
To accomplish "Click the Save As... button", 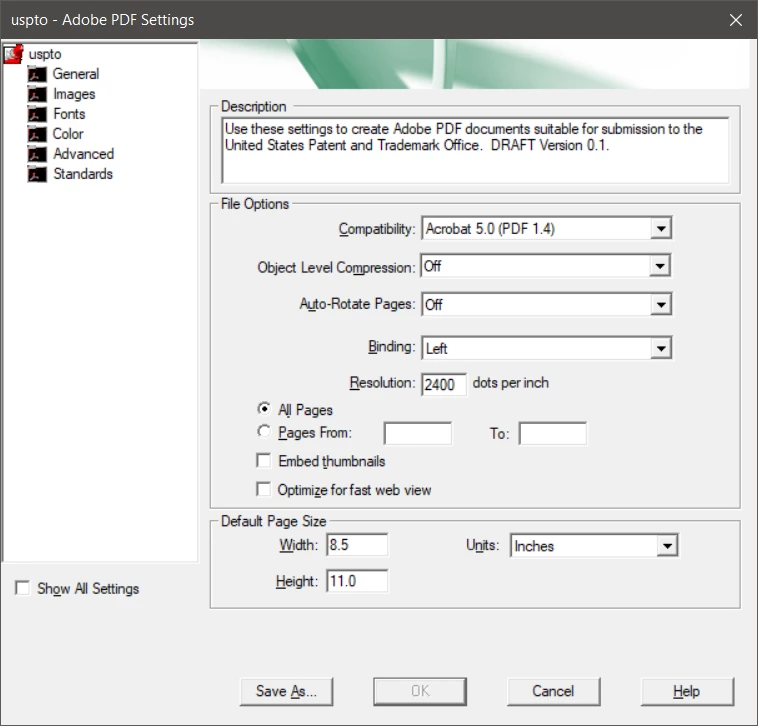I will click(286, 692).
